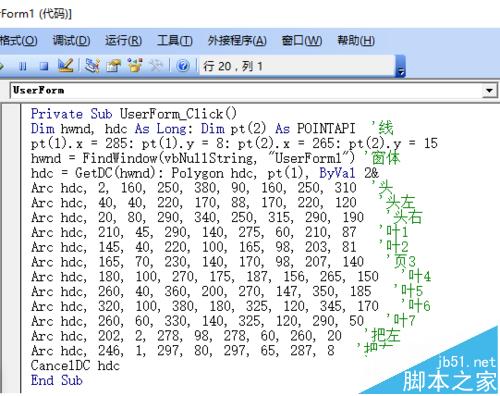Click the ByVal keyword in Polygon call
This screenshot has height=396, width=500.
(337, 173)
